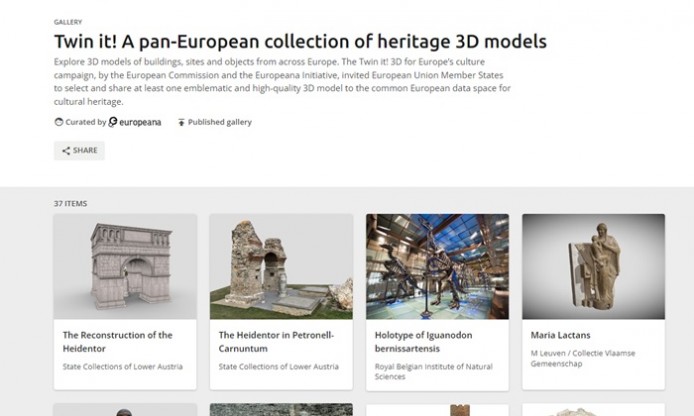Click 'Royal Belgian Institute of Natural Sciences' text
Image resolution: width=694 pixels, height=416 pixels.
tap(434, 372)
